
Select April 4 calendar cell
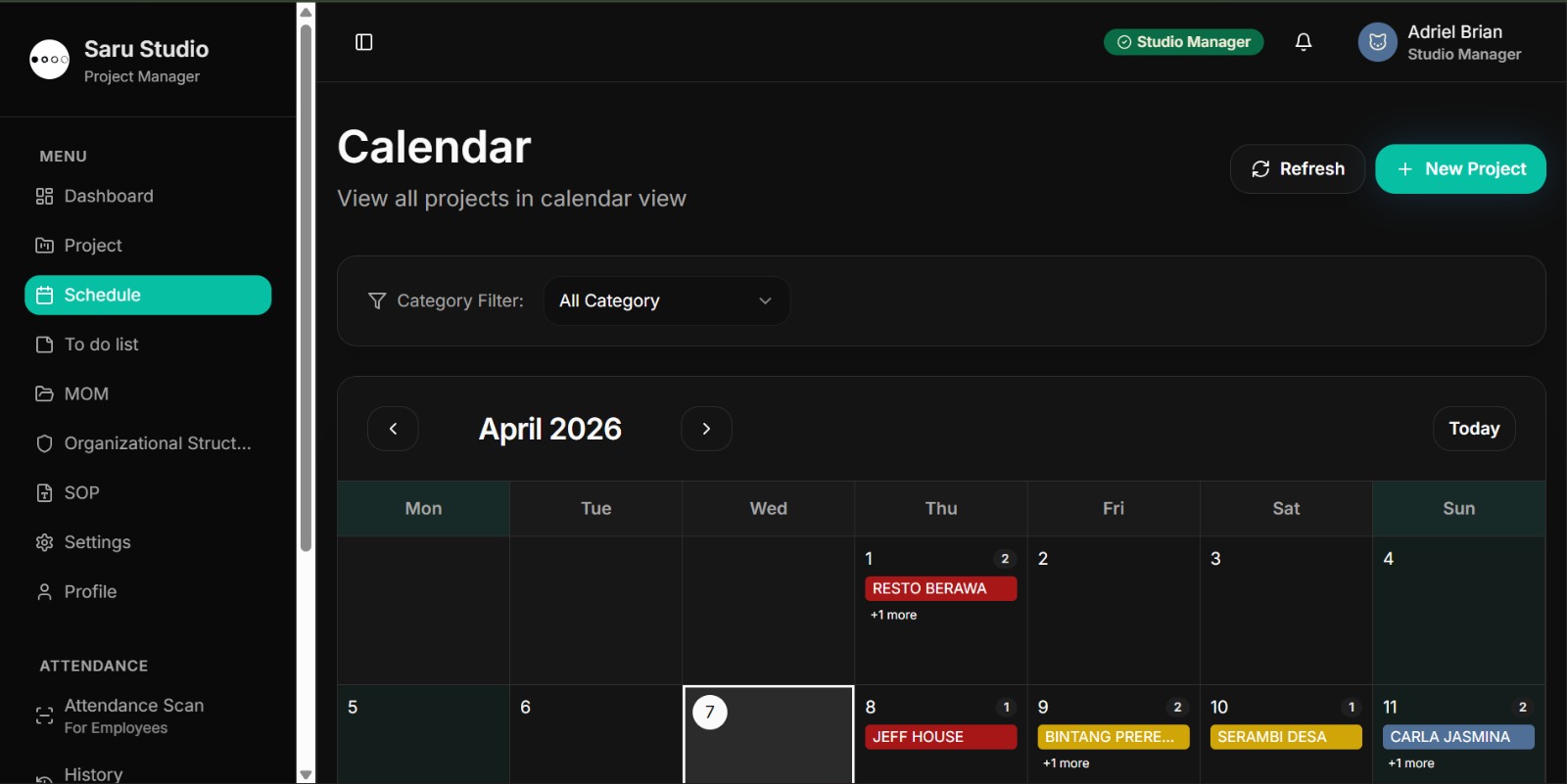1458,611
